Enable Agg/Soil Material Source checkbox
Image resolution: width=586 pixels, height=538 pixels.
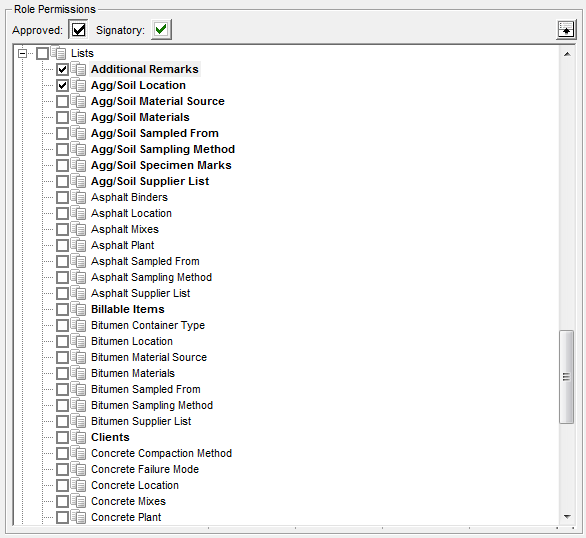62,102
